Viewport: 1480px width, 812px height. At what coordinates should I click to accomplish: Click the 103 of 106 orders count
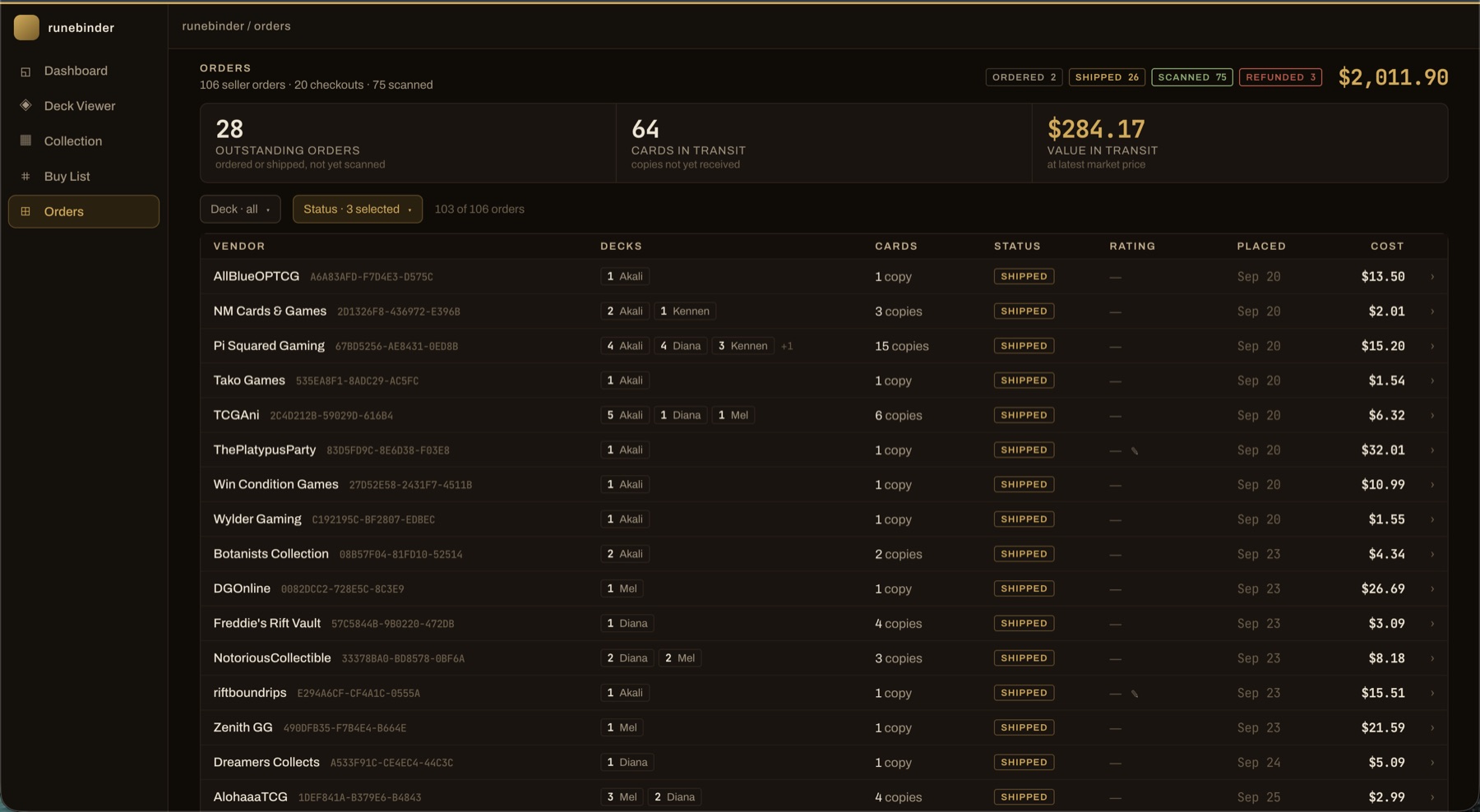(x=479, y=210)
